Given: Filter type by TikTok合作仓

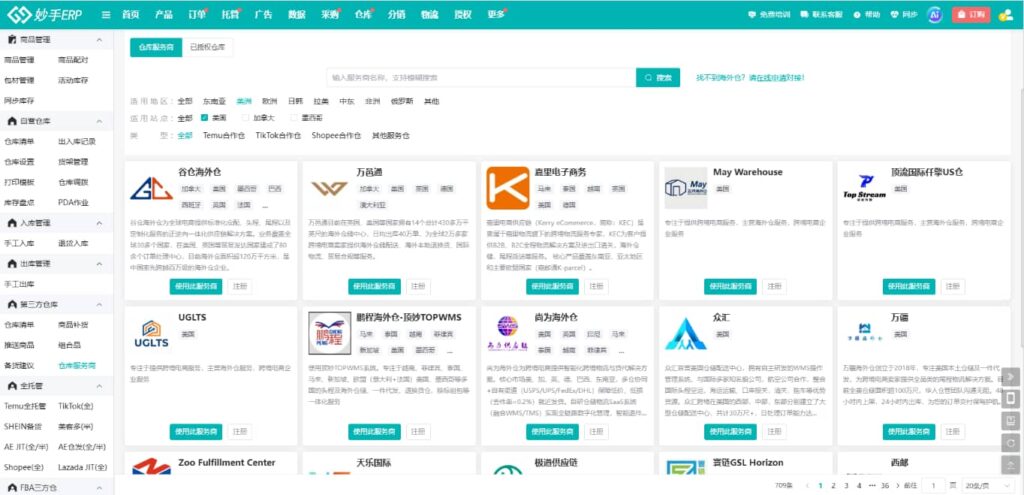Looking at the screenshot, I should (x=278, y=136).
